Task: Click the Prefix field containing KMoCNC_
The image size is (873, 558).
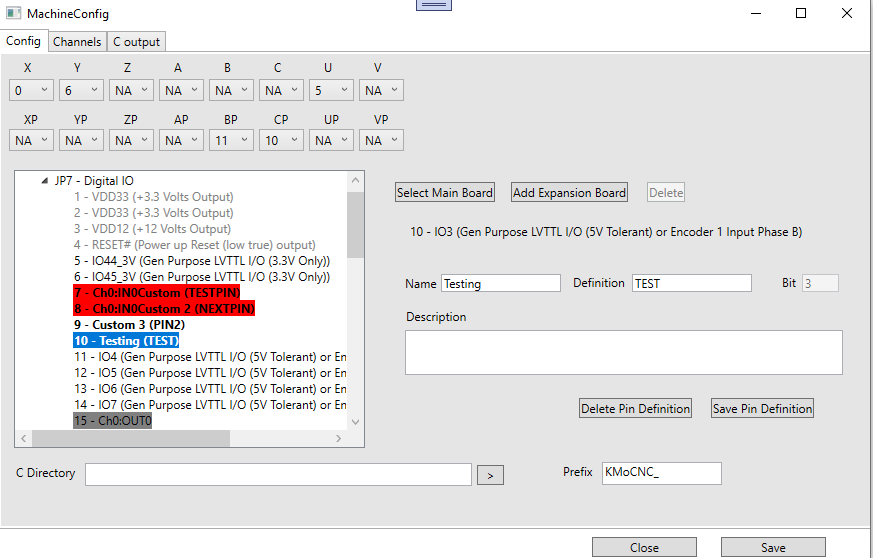Action: coord(660,473)
